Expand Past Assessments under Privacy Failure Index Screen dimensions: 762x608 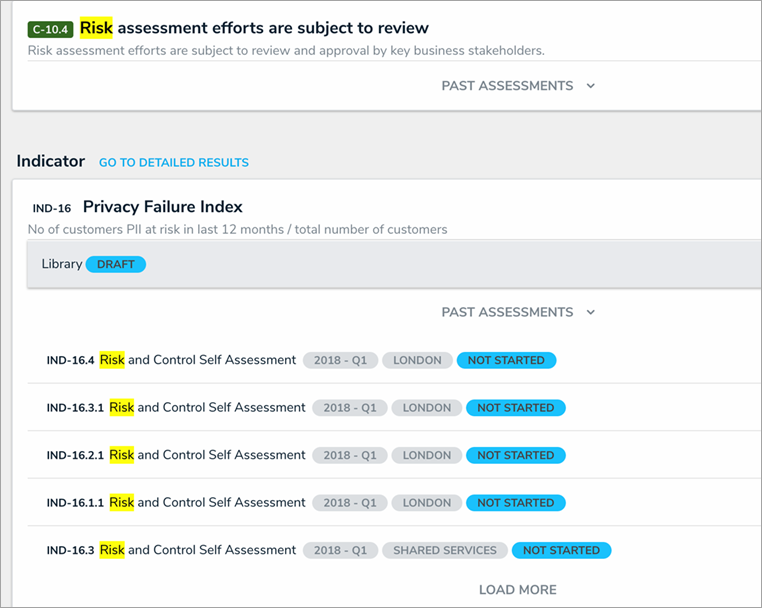pos(518,312)
